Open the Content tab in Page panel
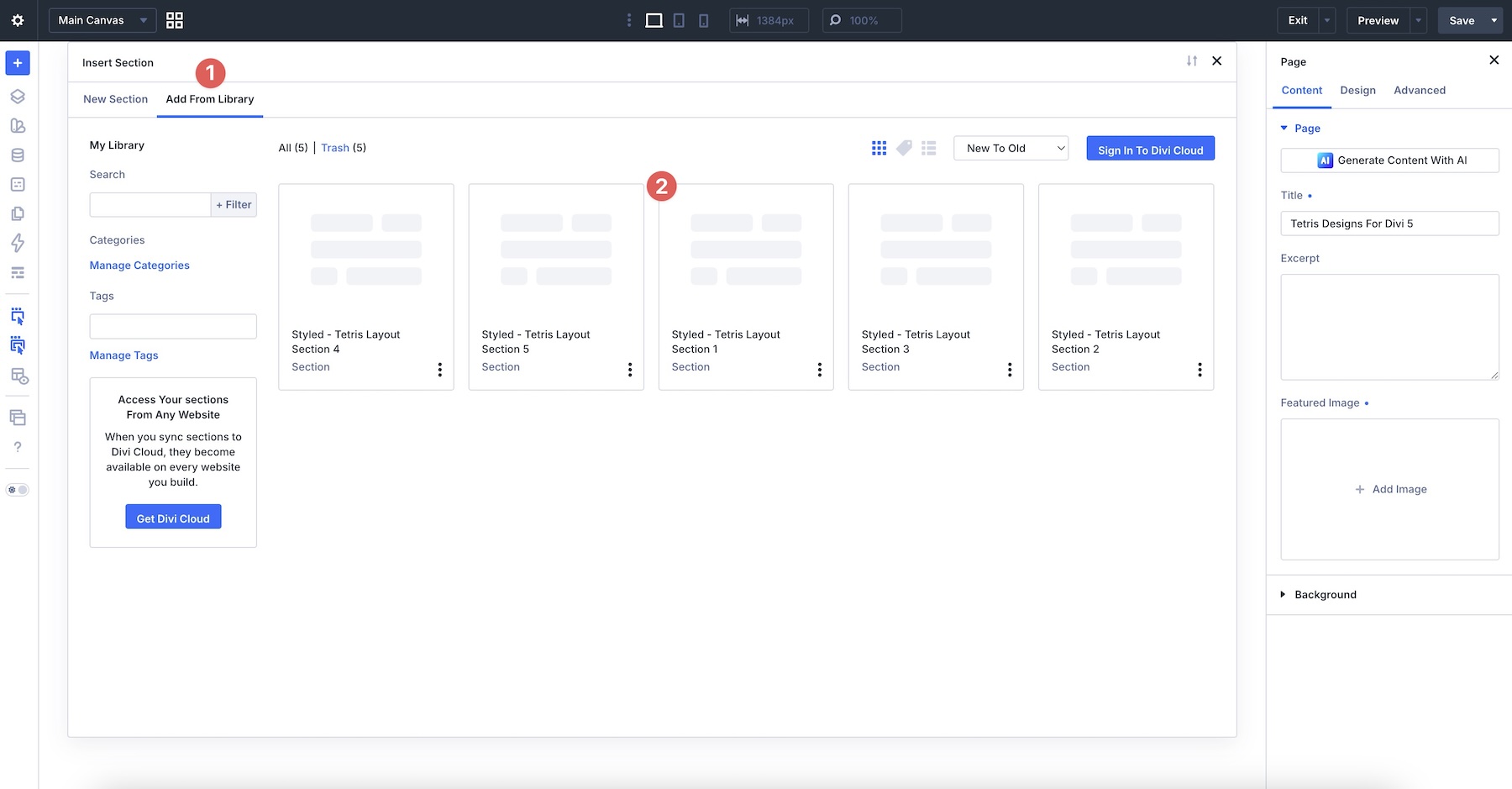 1302,90
